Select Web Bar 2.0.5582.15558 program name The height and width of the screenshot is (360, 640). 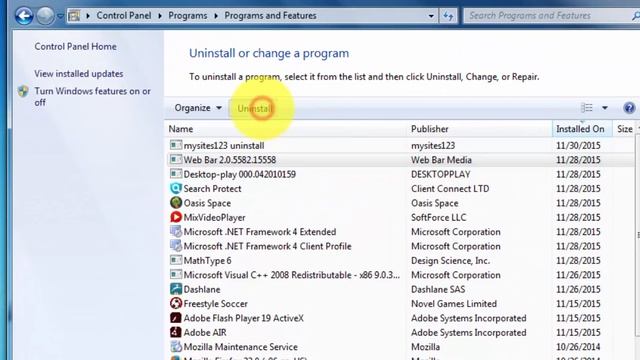tap(230, 160)
